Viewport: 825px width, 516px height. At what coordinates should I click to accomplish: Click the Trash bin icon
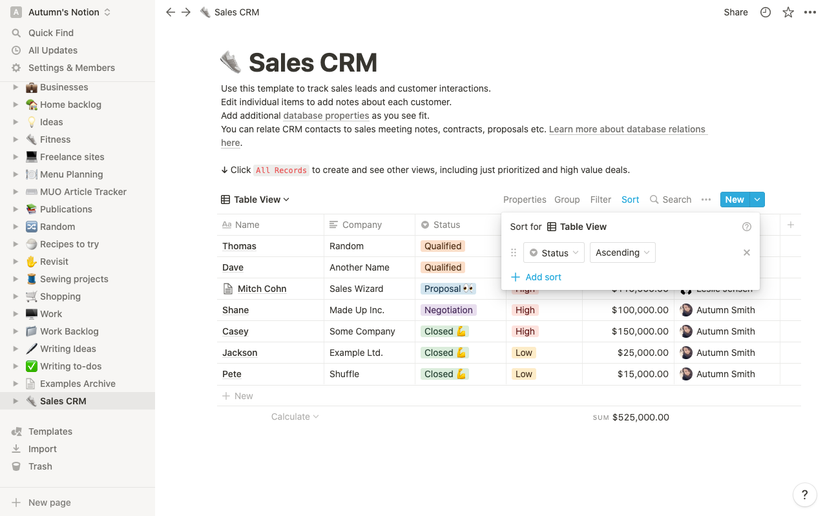point(16,466)
